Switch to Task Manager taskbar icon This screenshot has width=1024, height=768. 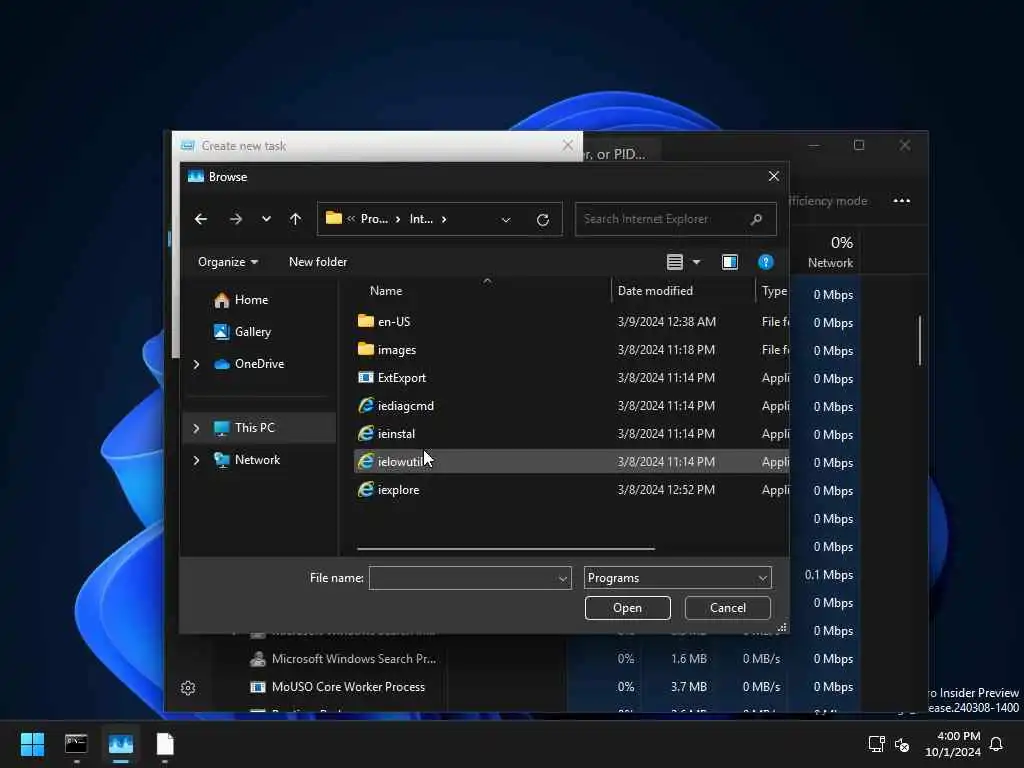tap(121, 744)
